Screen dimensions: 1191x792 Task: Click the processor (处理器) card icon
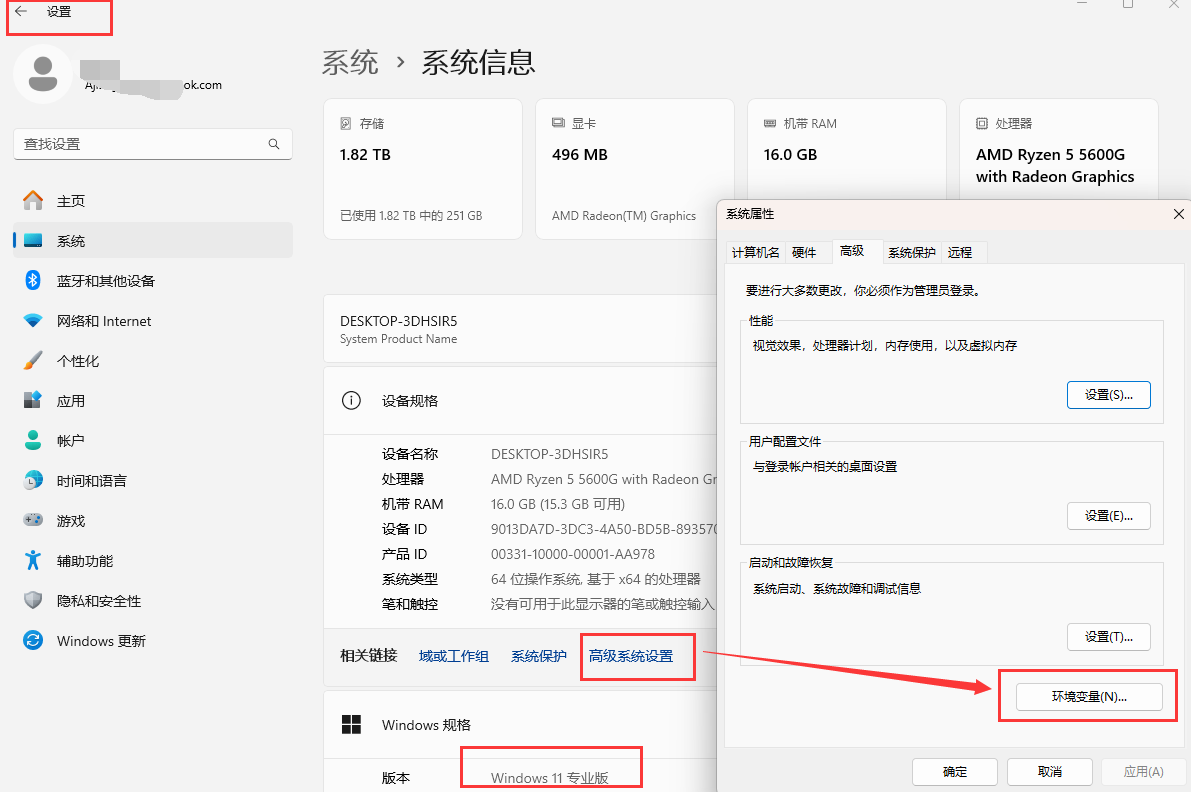[x=982, y=123]
